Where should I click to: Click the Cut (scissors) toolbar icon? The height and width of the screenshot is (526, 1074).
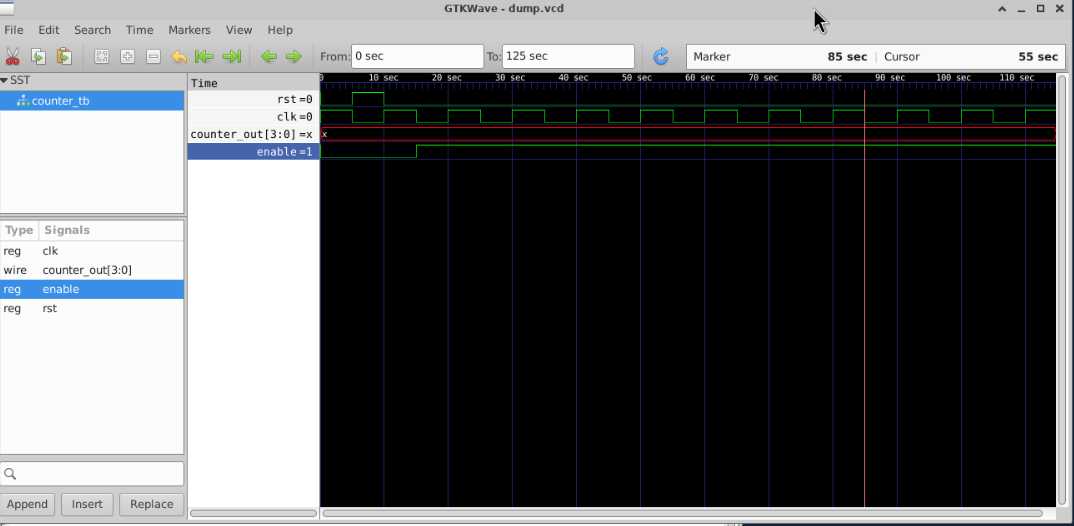[14, 57]
